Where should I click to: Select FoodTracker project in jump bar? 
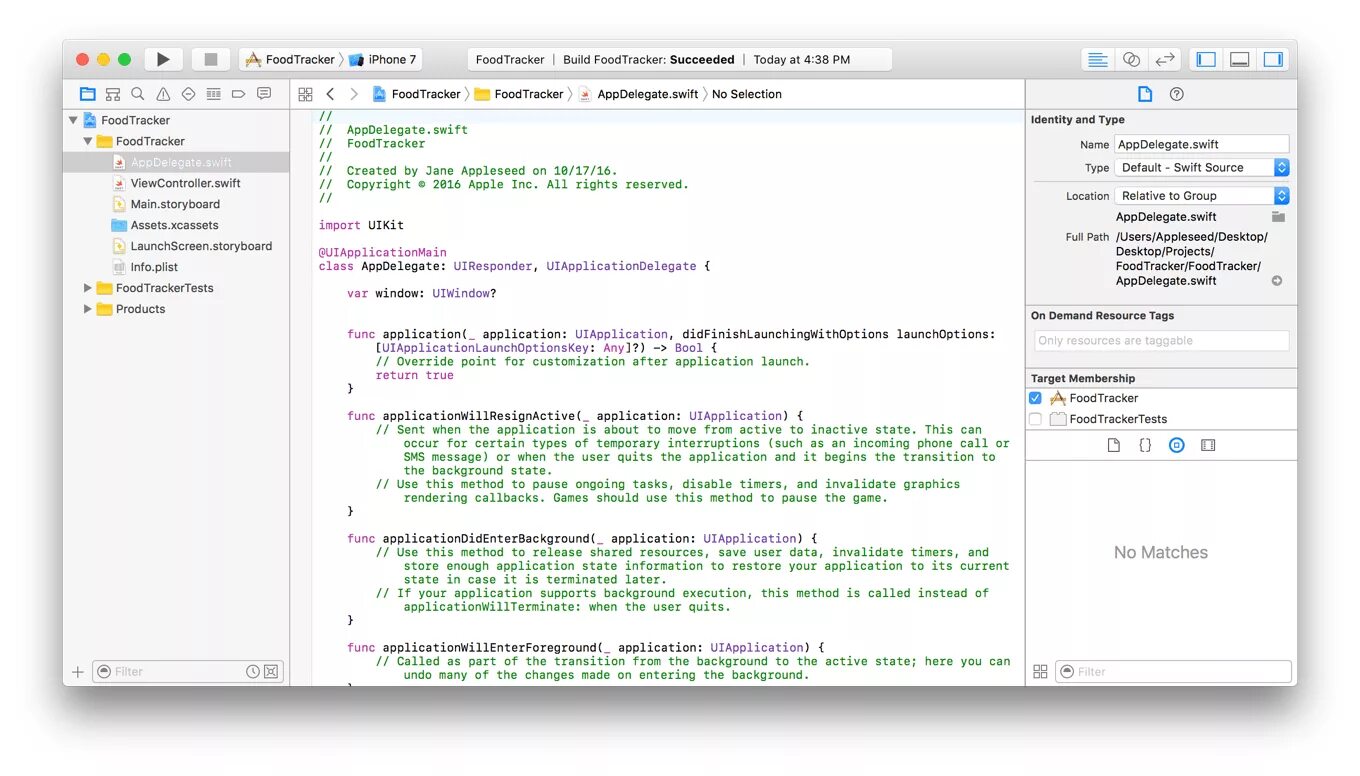click(x=416, y=94)
